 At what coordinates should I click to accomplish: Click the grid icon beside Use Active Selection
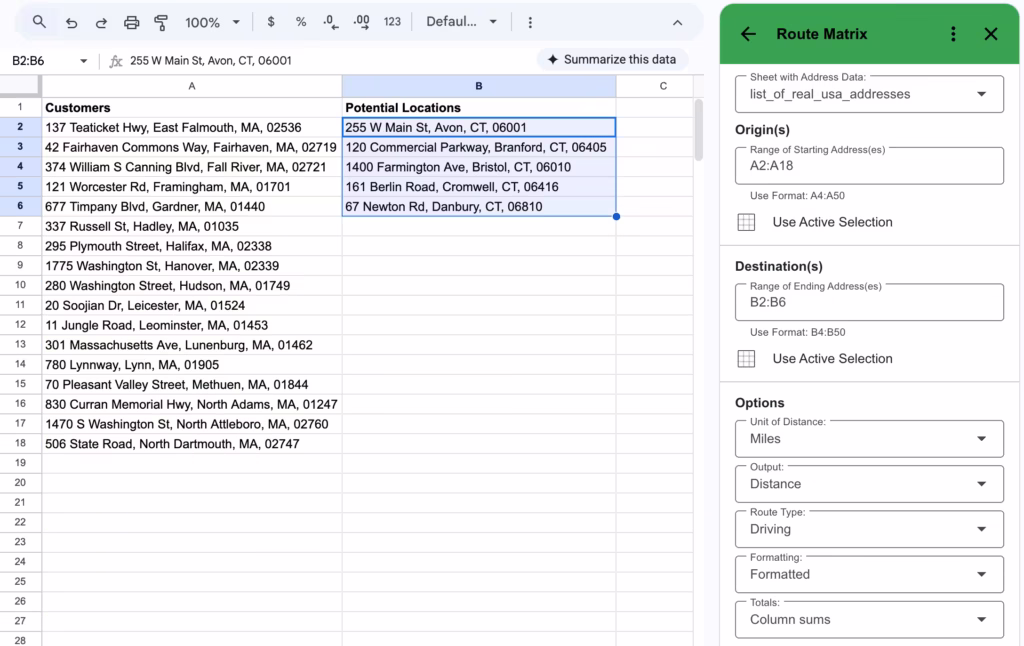click(x=746, y=222)
